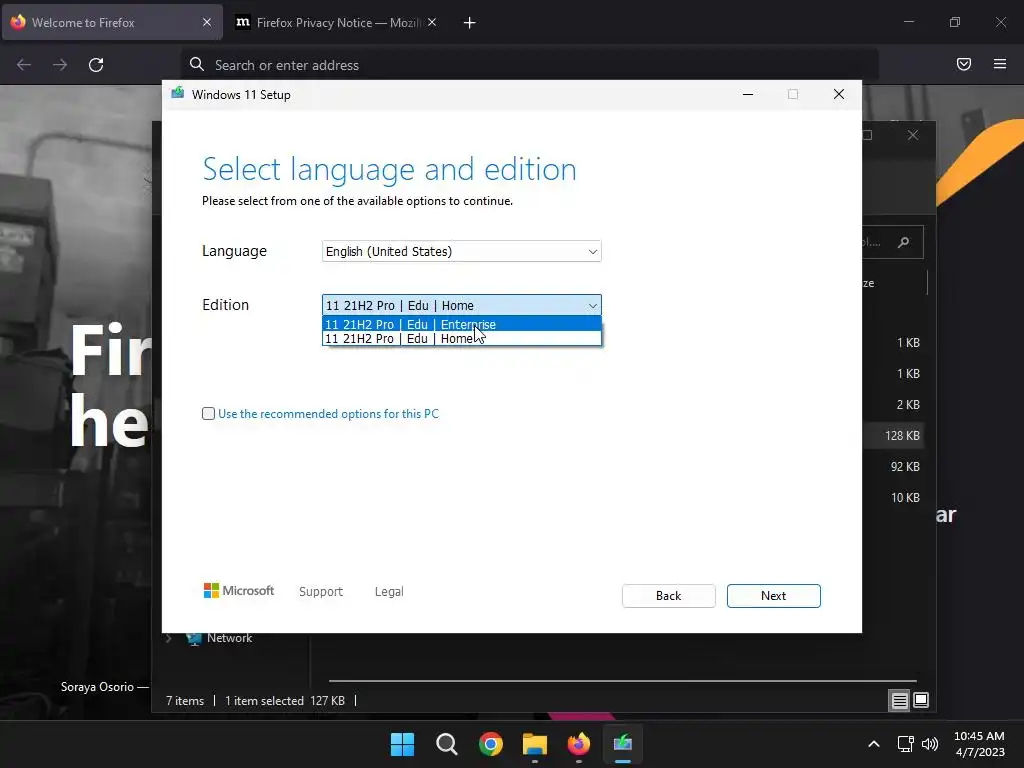Image resolution: width=1024 pixels, height=768 pixels.
Task: Open a new Firefox tab
Action: pos(470,23)
